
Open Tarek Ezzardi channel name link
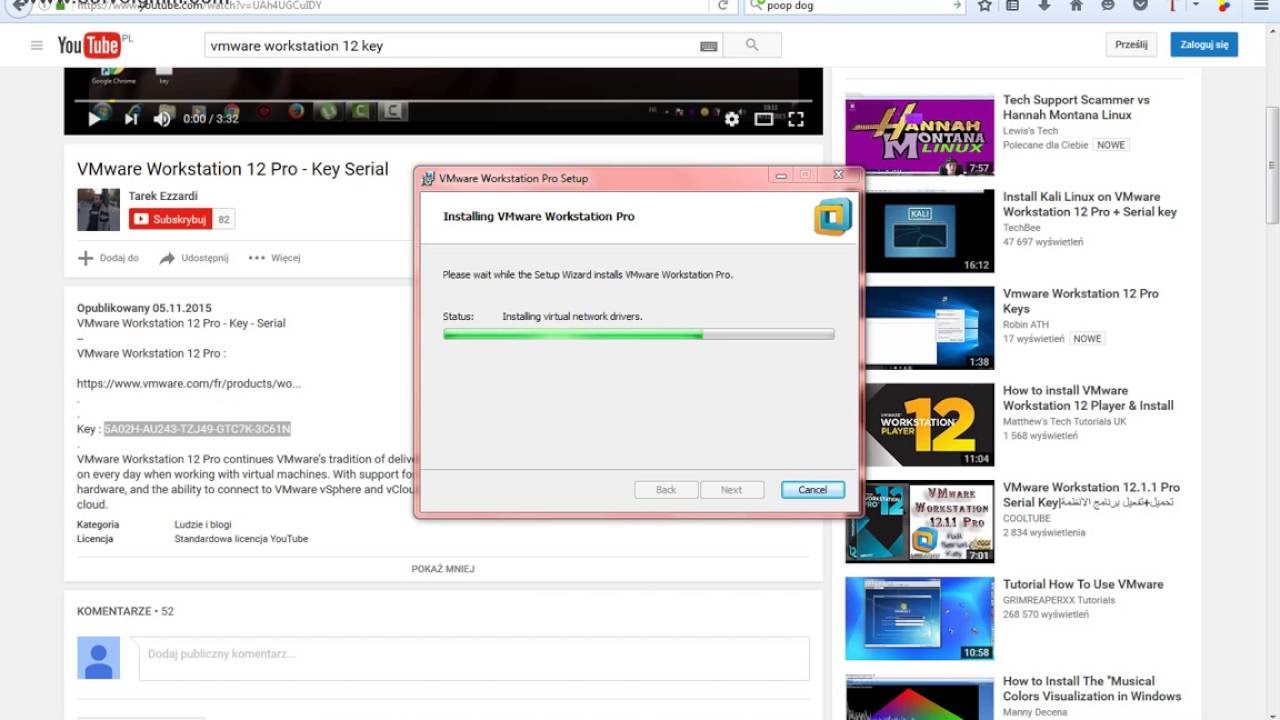[163, 196]
